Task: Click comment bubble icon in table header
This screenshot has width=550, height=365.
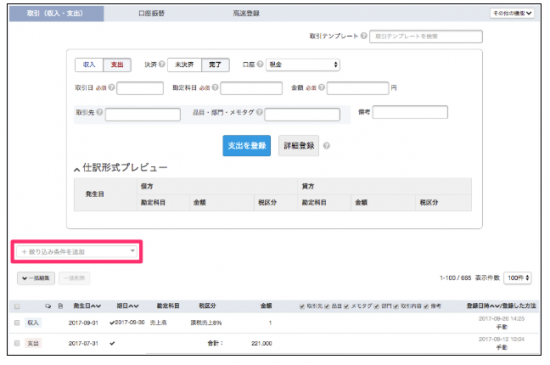Action: tap(48, 306)
